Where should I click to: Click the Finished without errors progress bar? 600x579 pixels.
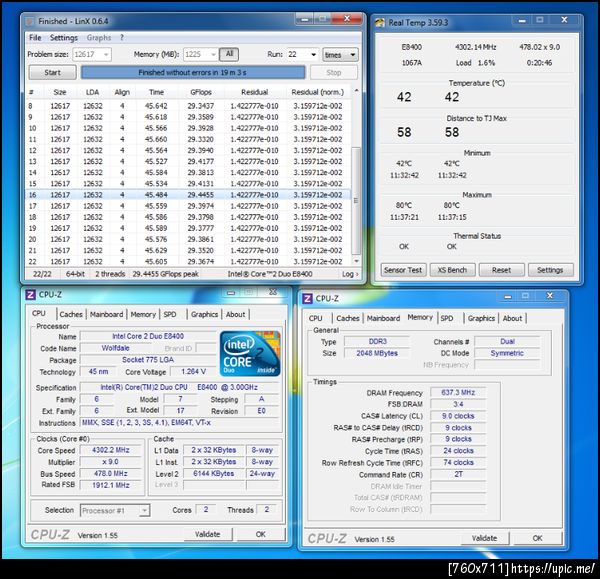pos(193,72)
